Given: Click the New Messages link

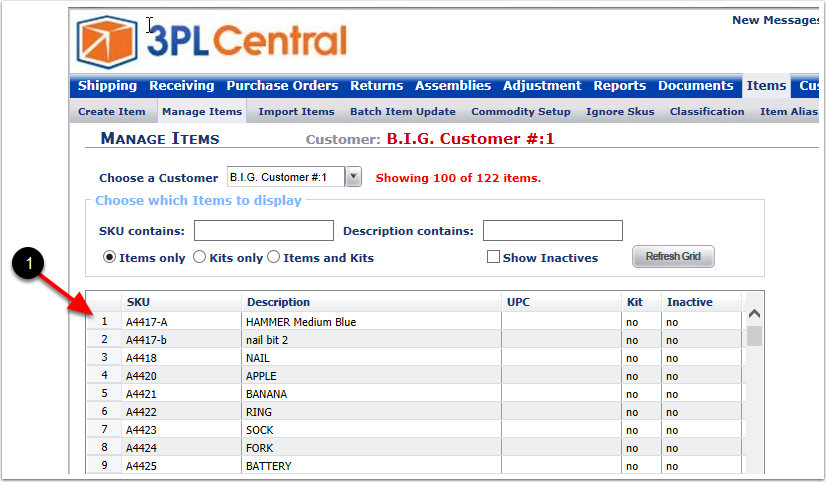Looking at the screenshot, I should [776, 20].
